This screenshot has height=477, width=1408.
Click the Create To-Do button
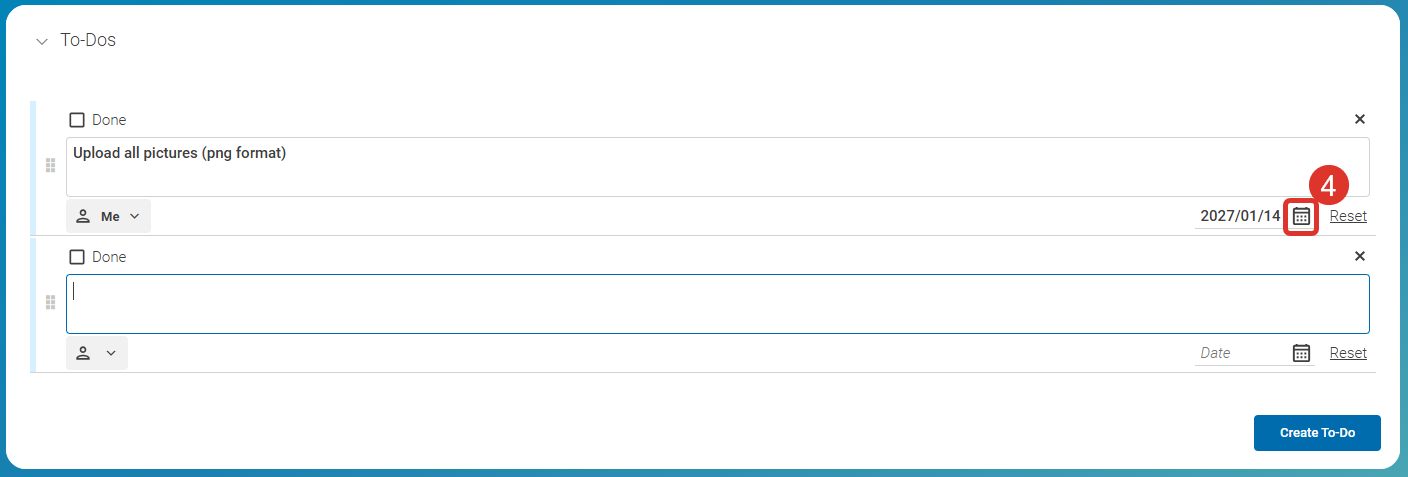coord(1317,433)
